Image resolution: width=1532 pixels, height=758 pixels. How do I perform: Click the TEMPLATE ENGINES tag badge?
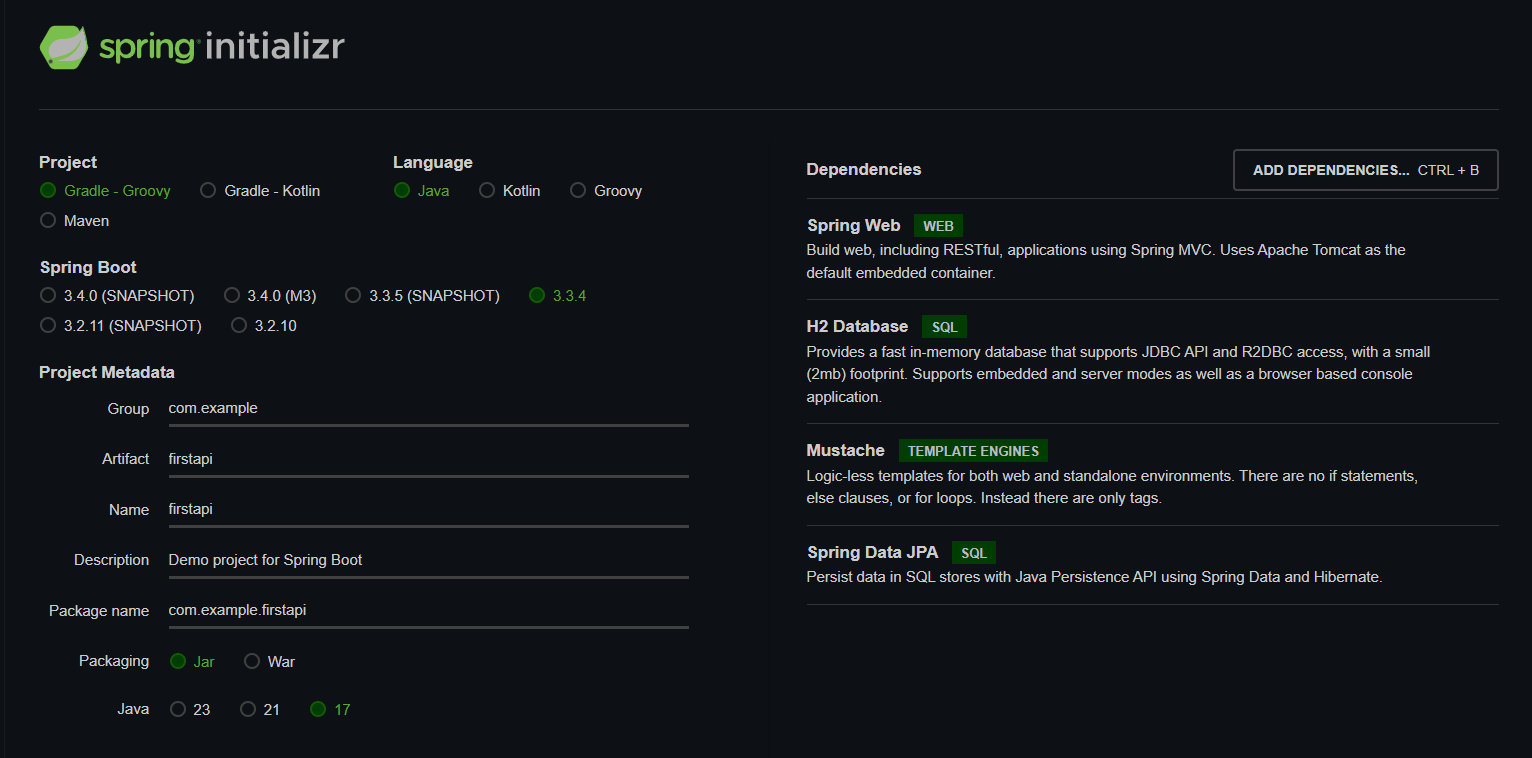[x=973, y=451]
